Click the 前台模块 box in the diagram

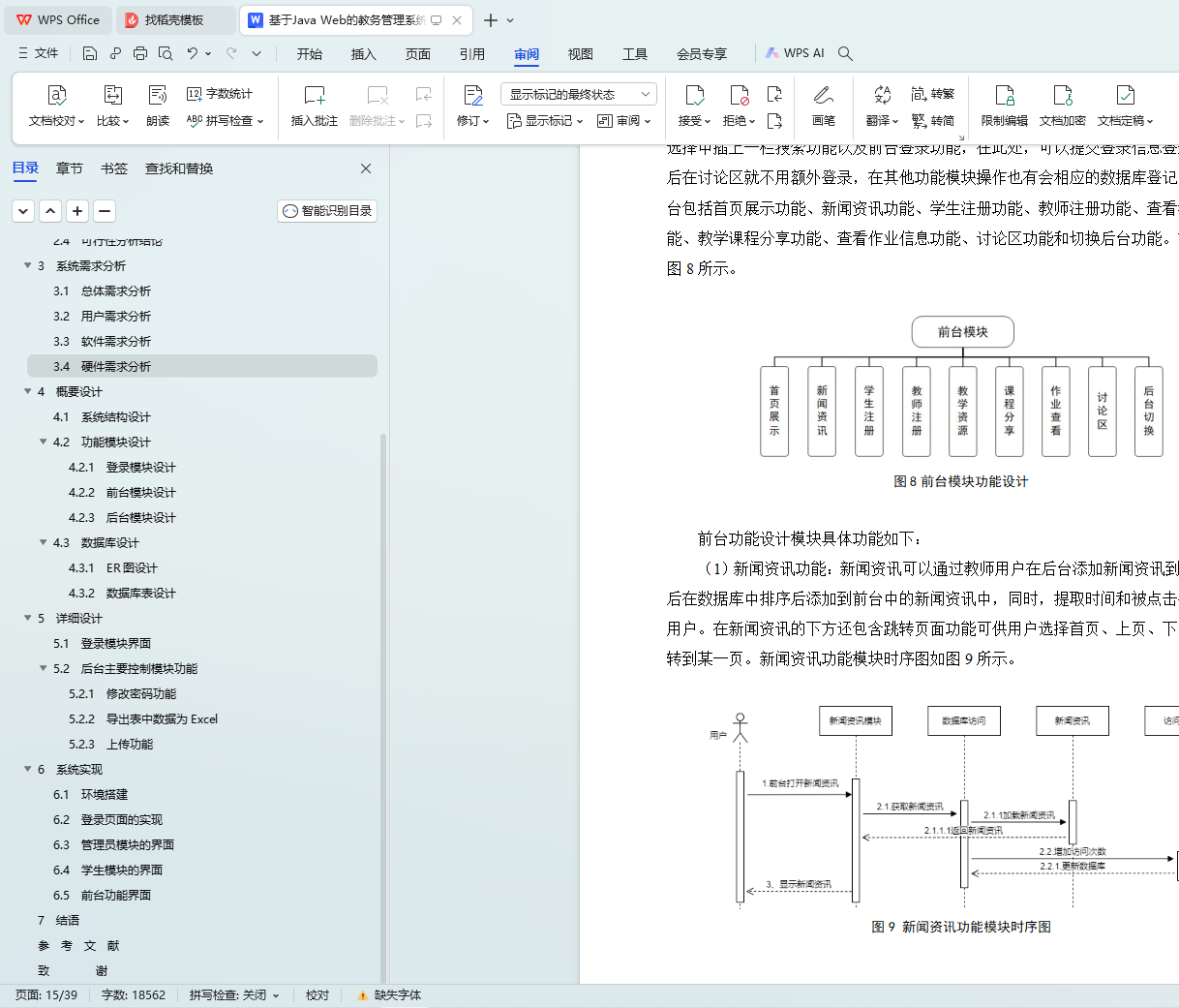(962, 331)
